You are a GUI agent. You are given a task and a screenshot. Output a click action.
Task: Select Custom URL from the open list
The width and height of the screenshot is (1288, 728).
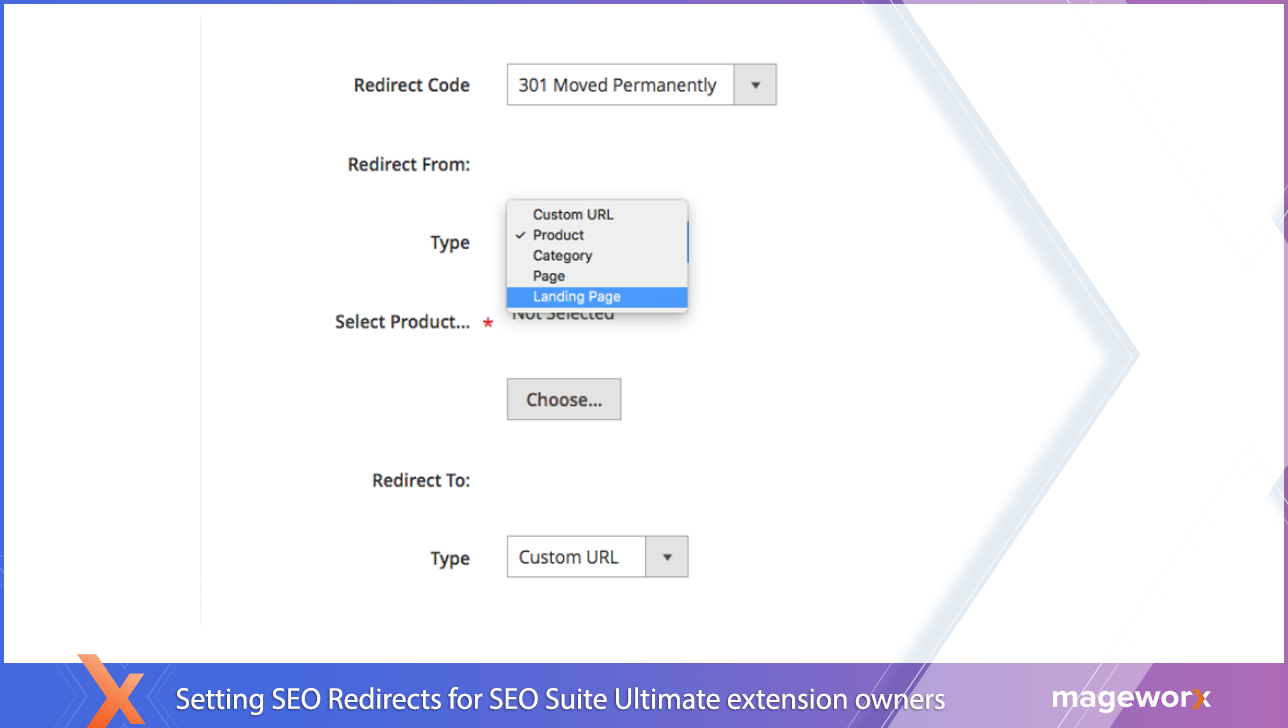(x=573, y=214)
